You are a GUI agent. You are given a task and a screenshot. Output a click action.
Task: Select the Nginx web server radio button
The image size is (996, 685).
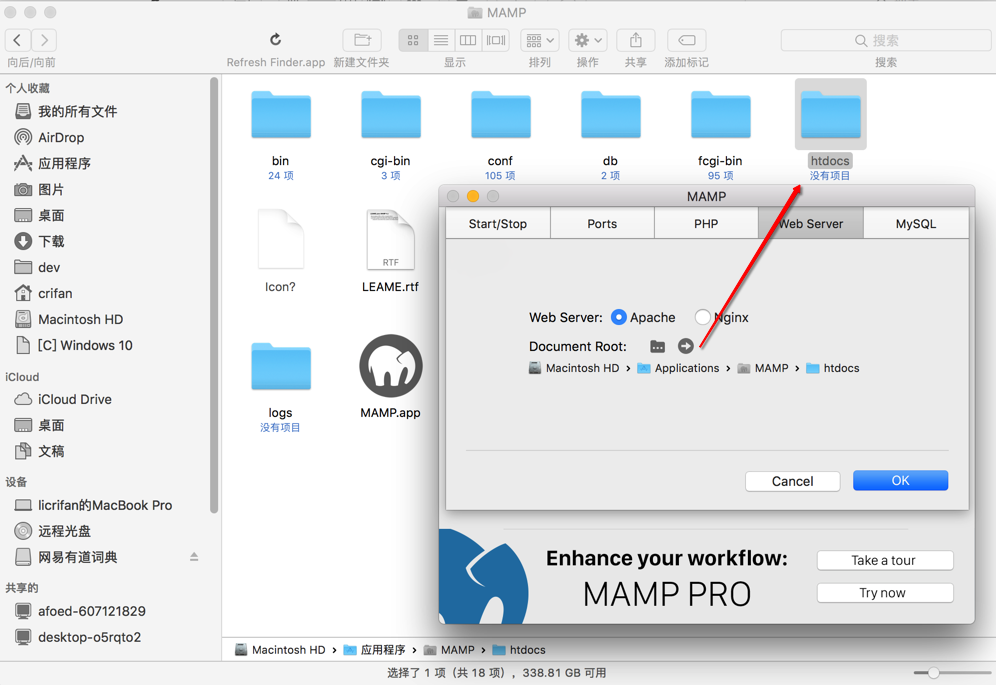[703, 317]
